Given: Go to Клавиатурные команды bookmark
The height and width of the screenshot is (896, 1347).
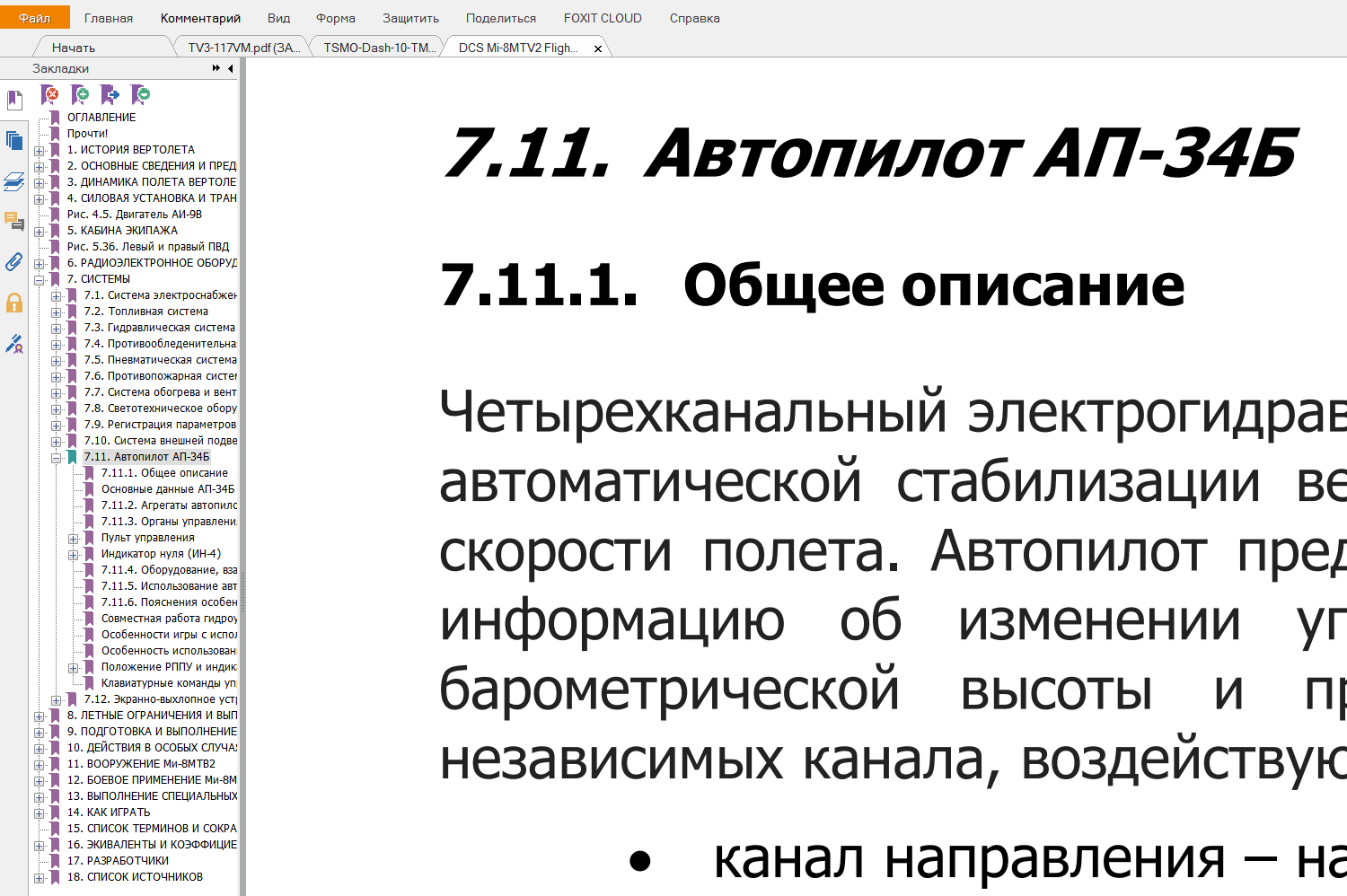Looking at the screenshot, I should [169, 683].
